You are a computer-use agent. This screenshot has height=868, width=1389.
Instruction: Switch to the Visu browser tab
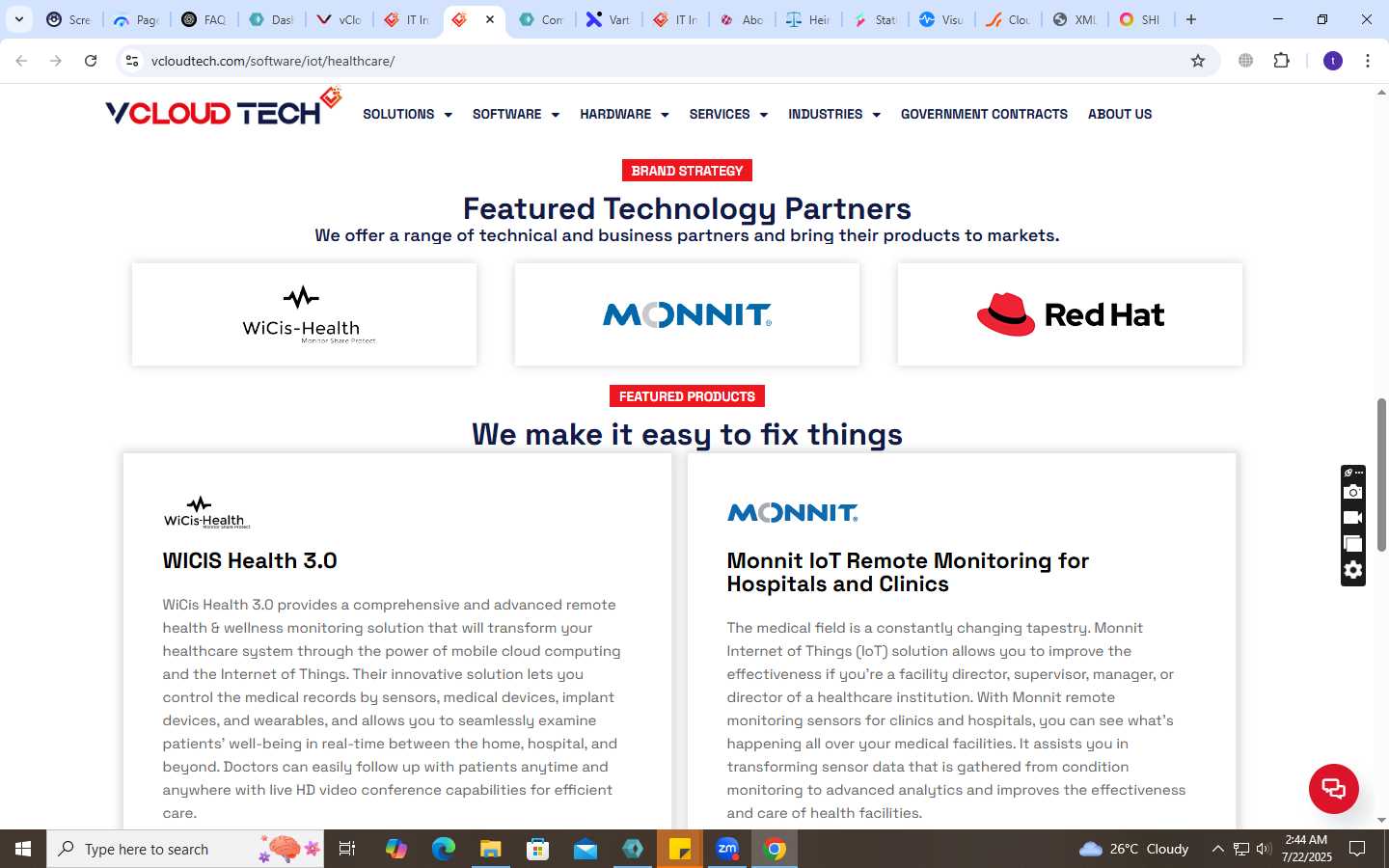[x=941, y=19]
